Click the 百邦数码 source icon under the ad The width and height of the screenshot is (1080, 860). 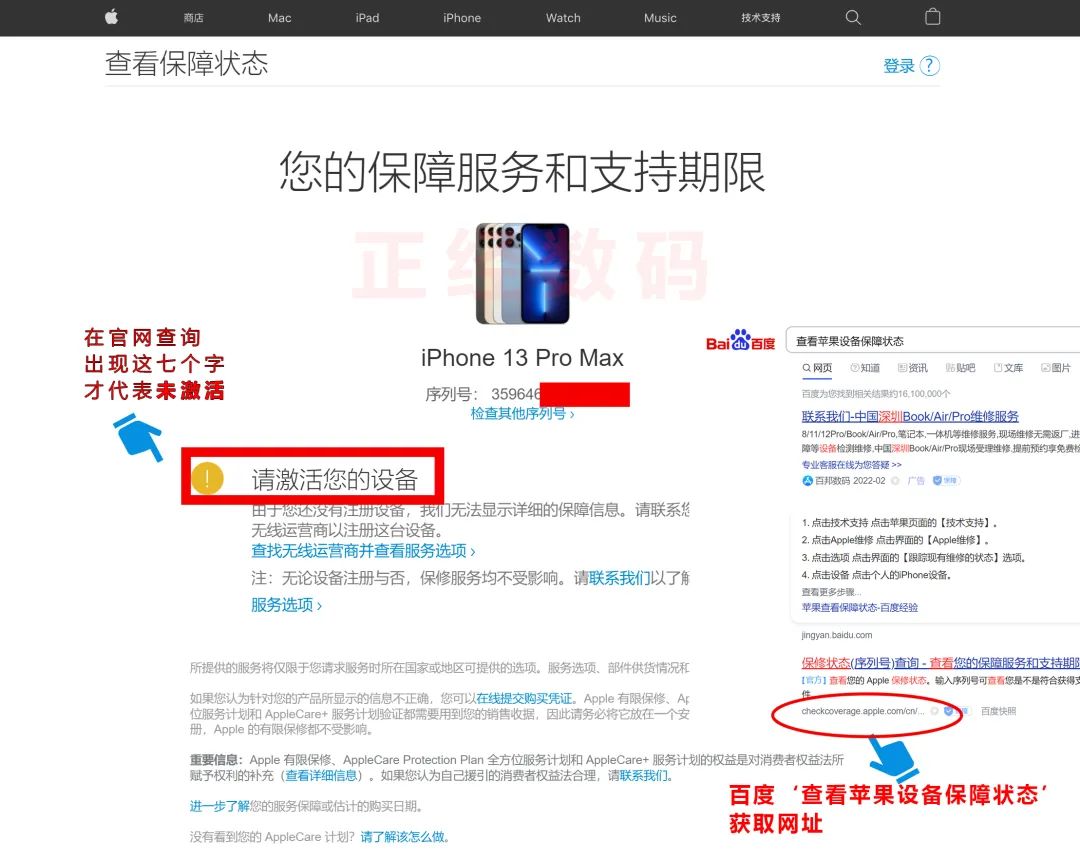[x=807, y=480]
